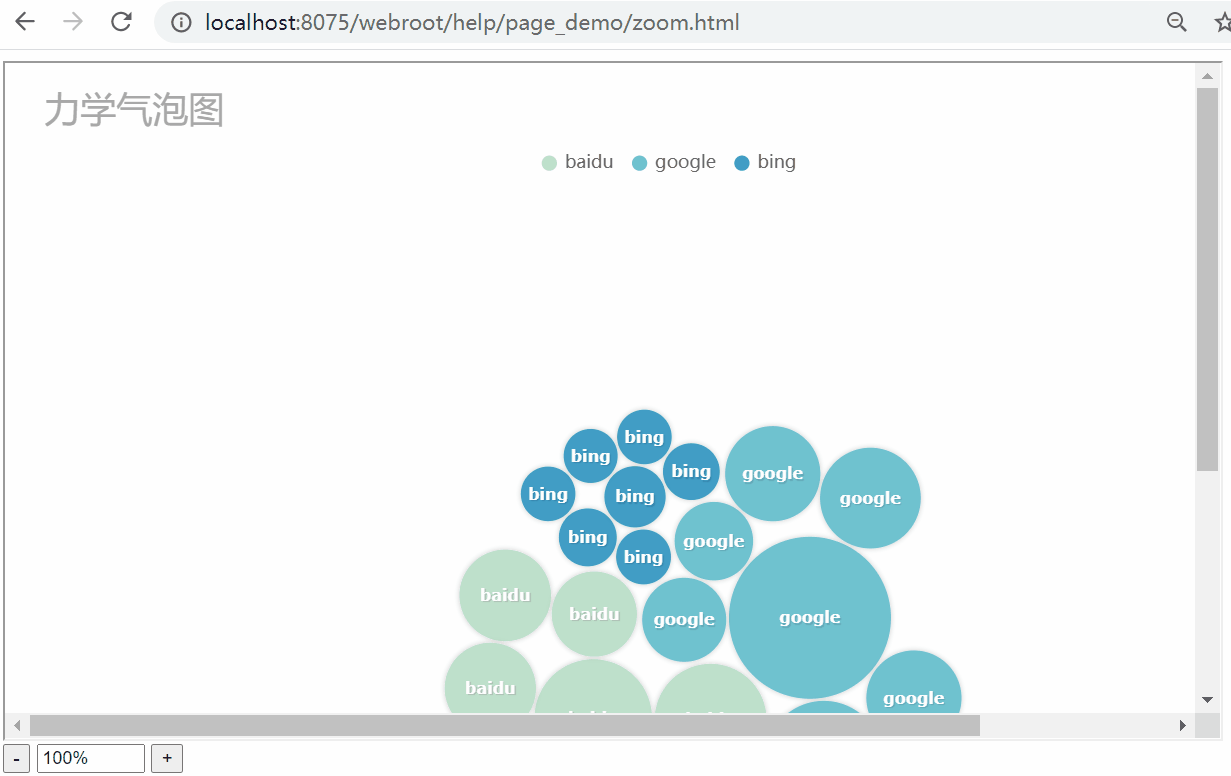Click the vertical scrollbar up arrow
Screen dimensions: 1231x776
click(1207, 76)
